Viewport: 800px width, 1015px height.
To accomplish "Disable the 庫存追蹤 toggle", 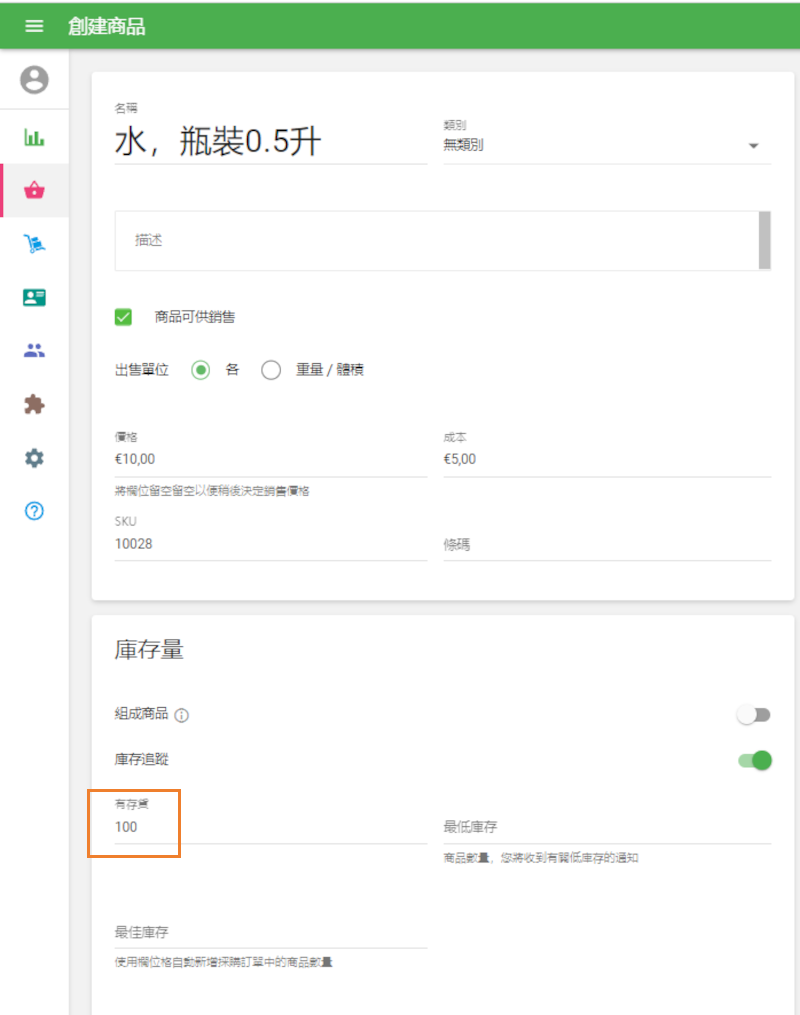I will (755, 760).
